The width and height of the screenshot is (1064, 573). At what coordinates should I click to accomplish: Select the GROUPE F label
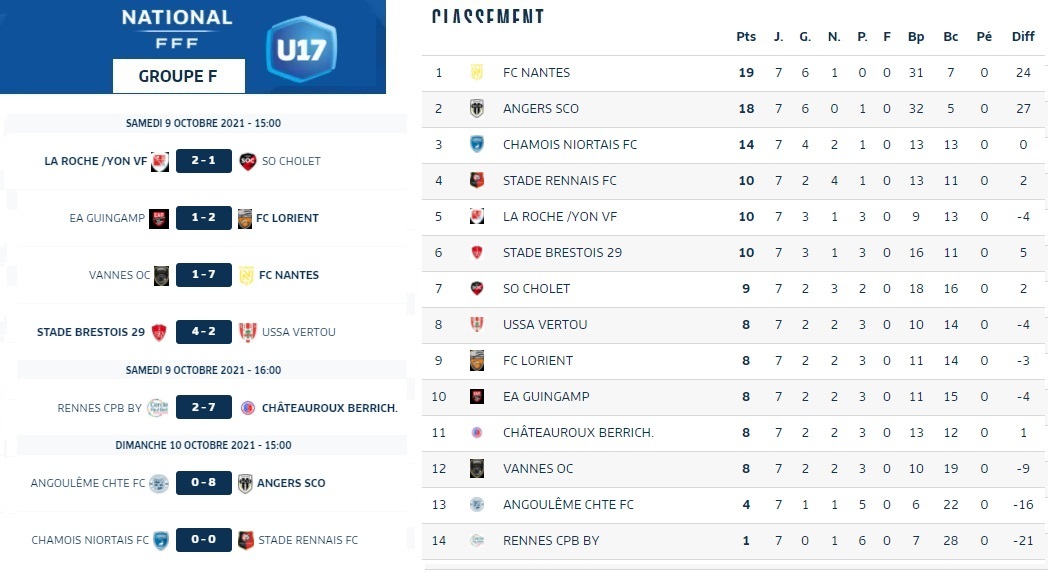click(x=178, y=76)
